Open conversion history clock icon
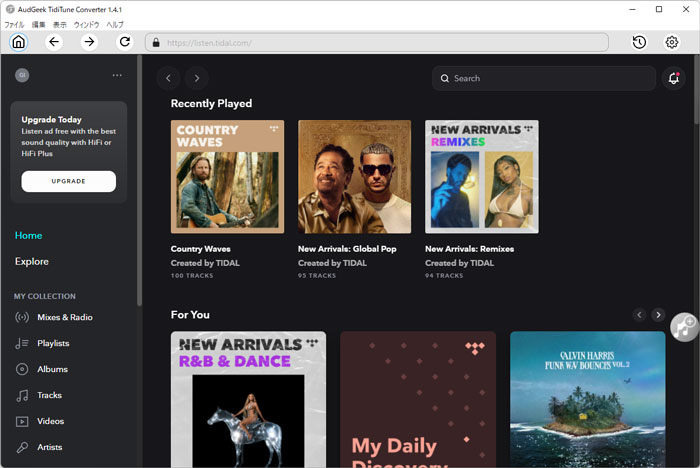This screenshot has width=700, height=468. (639, 42)
